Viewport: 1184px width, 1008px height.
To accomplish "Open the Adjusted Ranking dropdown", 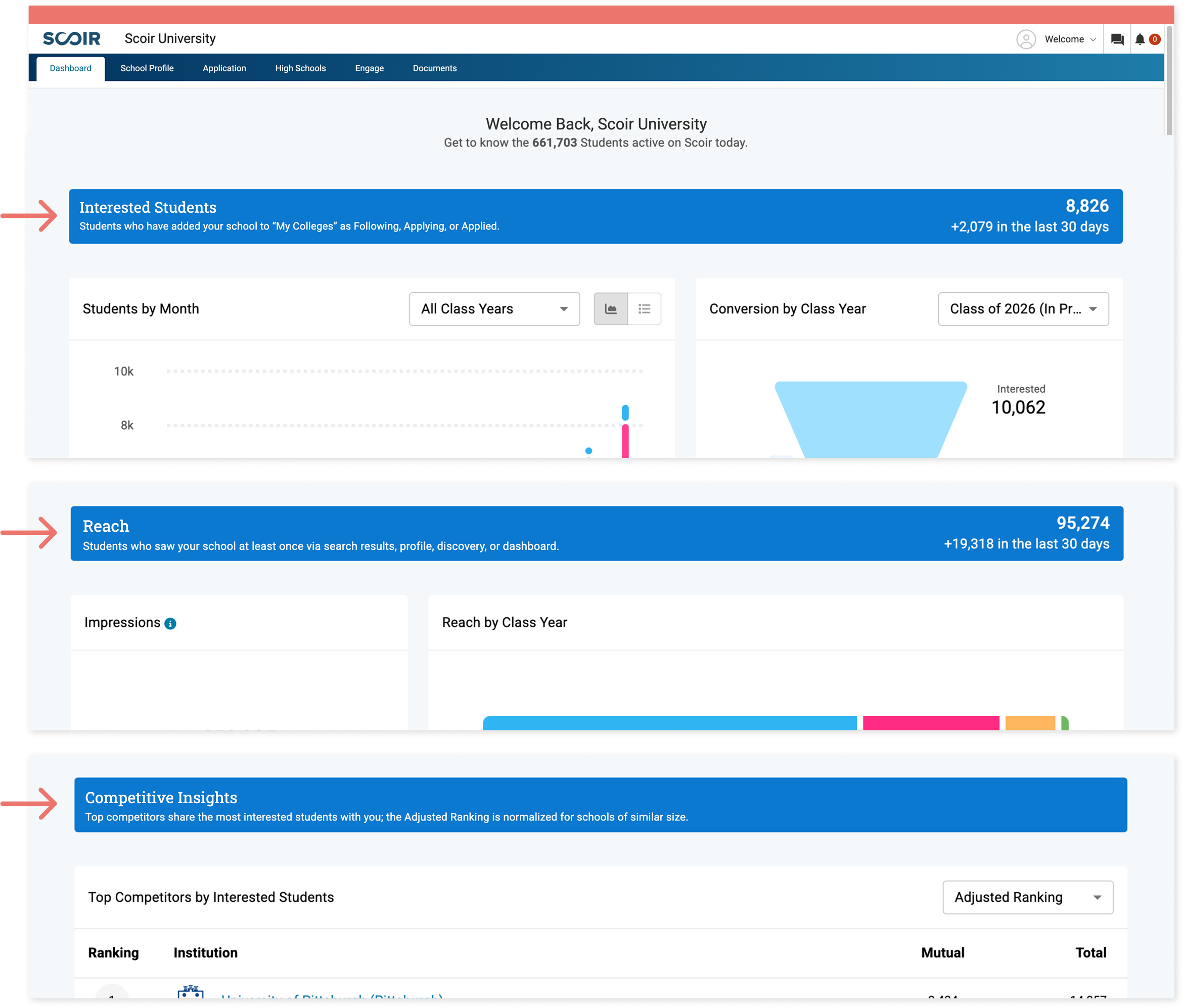I will (x=1027, y=897).
